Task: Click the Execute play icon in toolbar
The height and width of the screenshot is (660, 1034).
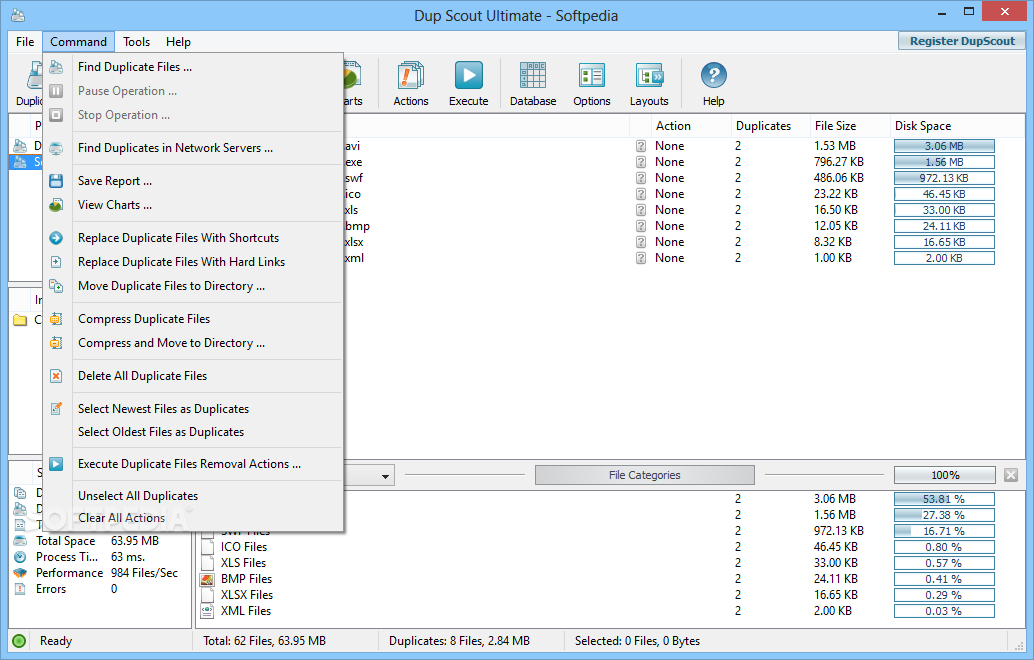Action: [x=469, y=76]
